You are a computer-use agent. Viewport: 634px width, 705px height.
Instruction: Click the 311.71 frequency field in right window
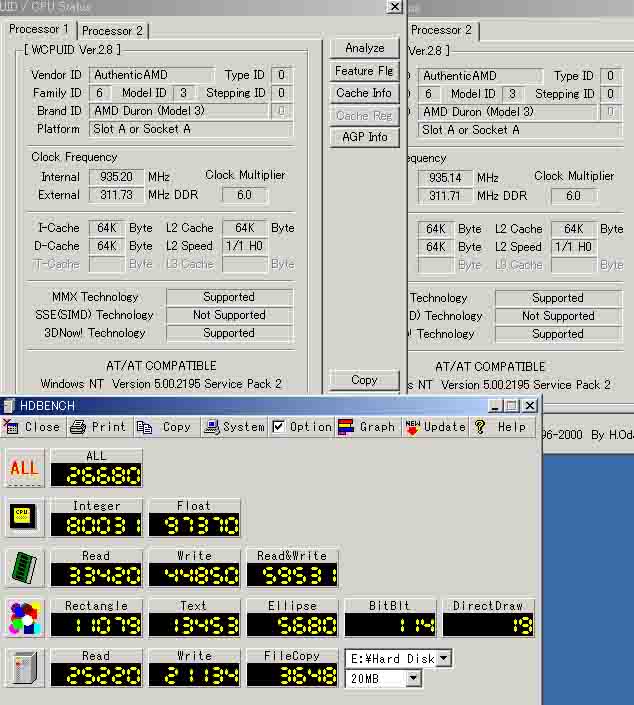coord(445,196)
